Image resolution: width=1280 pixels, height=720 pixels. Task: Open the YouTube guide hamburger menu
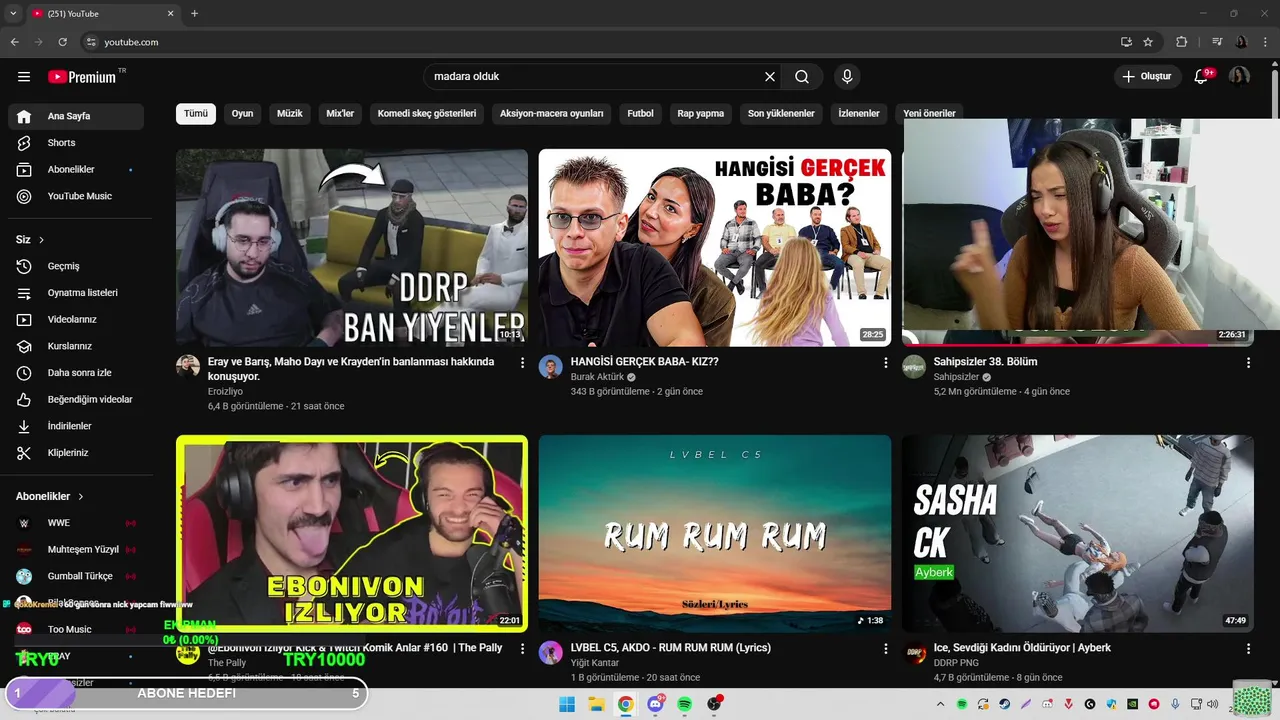[x=24, y=77]
